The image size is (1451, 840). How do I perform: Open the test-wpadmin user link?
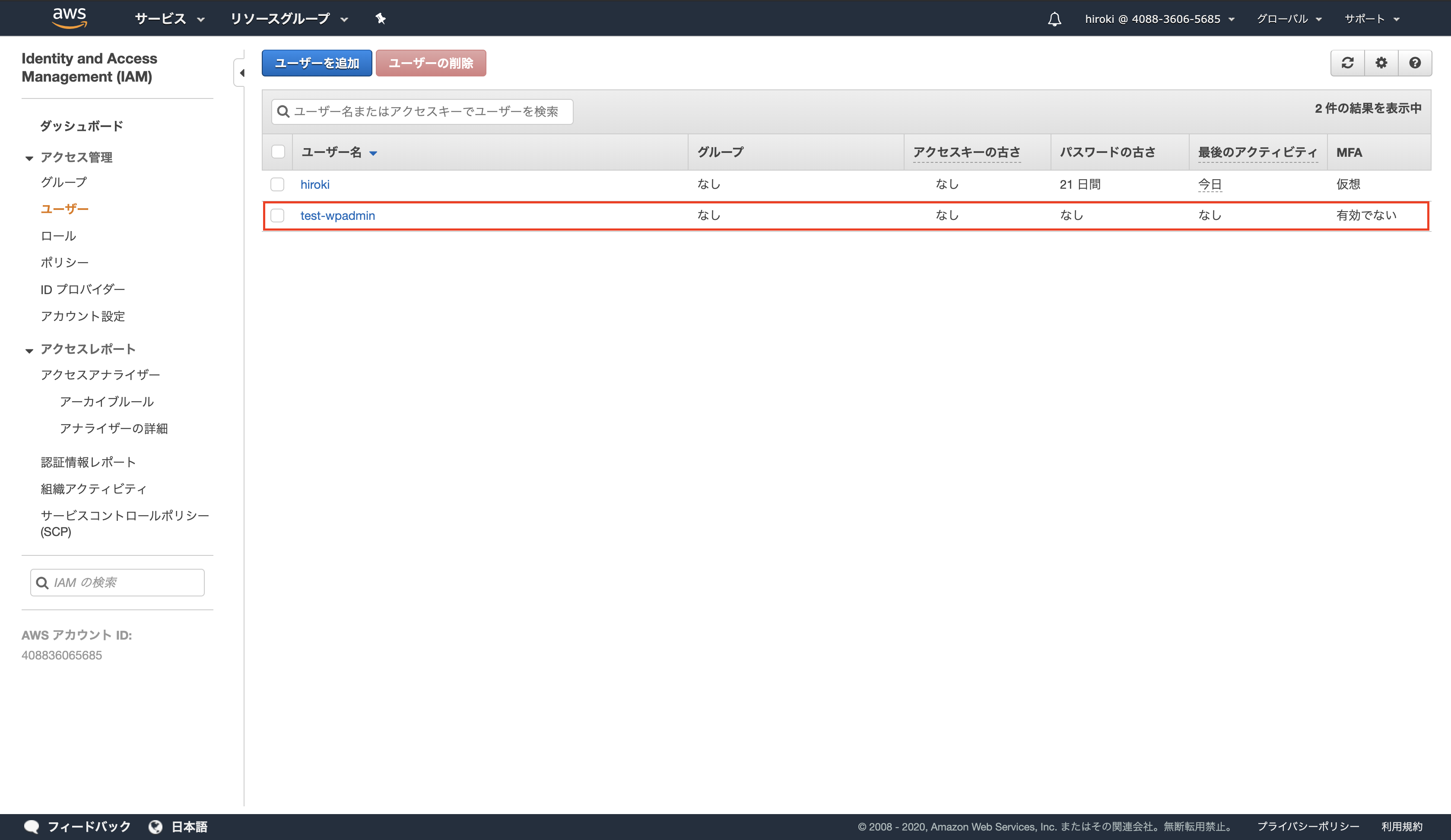[337, 216]
